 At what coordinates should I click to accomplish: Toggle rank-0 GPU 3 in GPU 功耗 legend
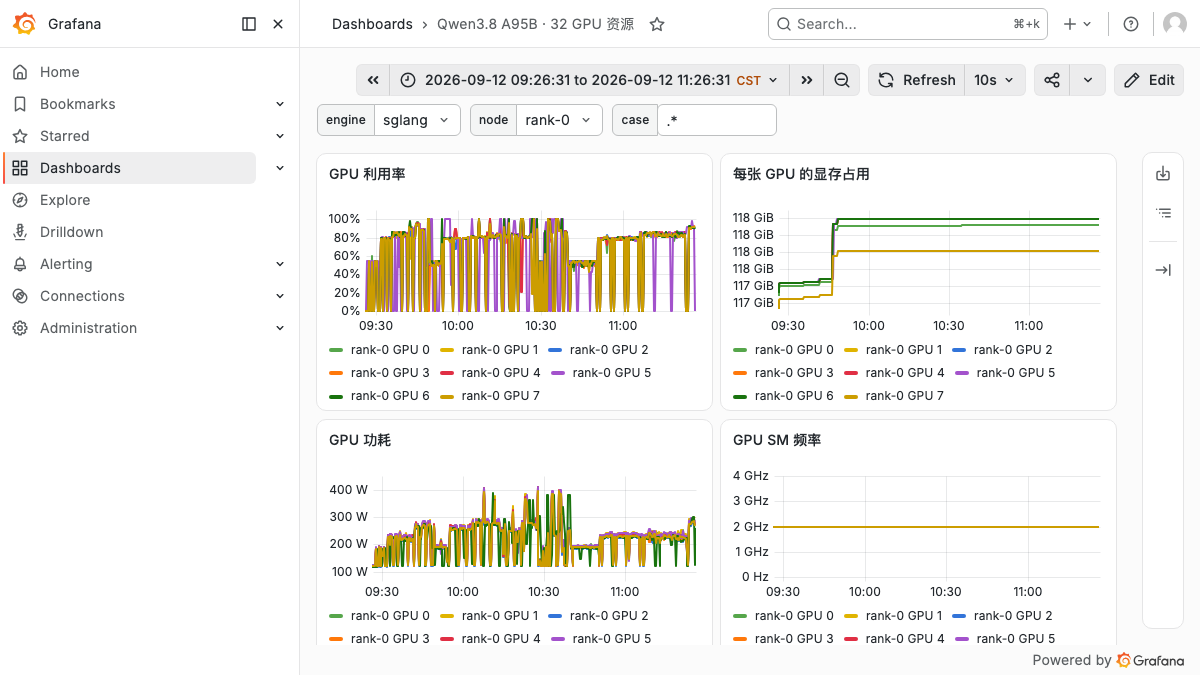point(390,639)
